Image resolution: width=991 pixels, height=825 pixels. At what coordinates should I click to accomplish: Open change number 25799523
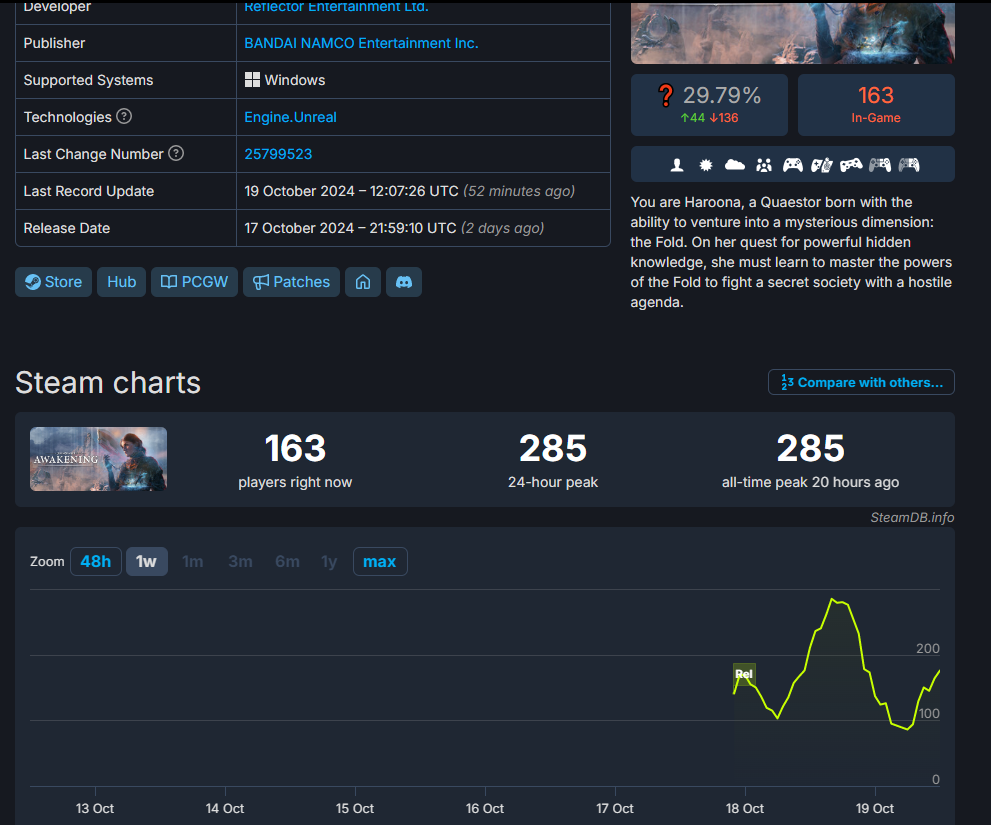278,154
